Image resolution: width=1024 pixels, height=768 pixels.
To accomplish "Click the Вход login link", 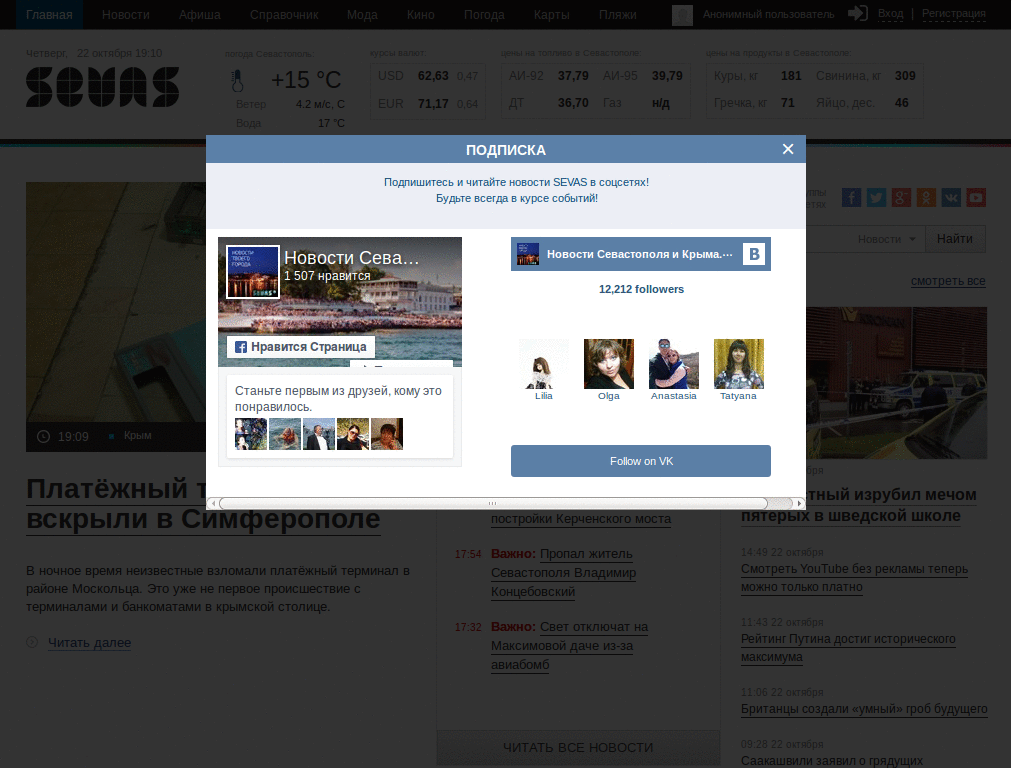I will (890, 13).
